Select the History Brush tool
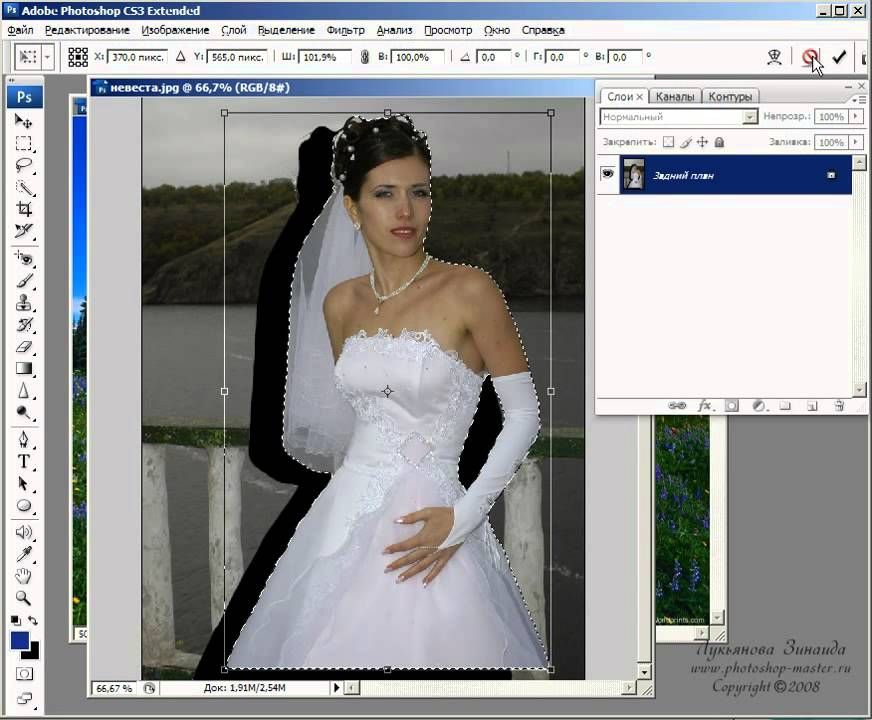The image size is (872, 720). (x=23, y=325)
